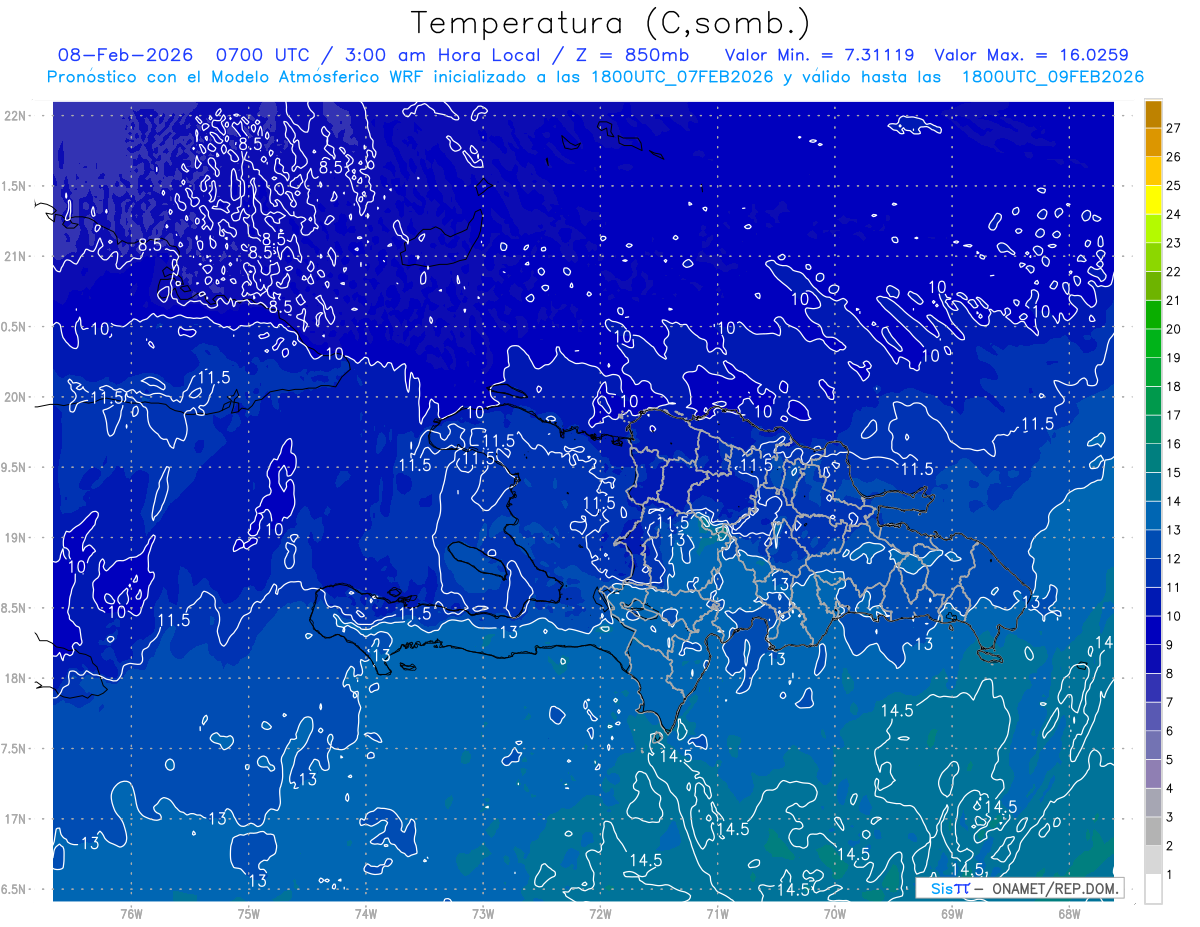The width and height of the screenshot is (1200, 927).
Task: Click the 76W longitude axis label
Action: click(131, 913)
